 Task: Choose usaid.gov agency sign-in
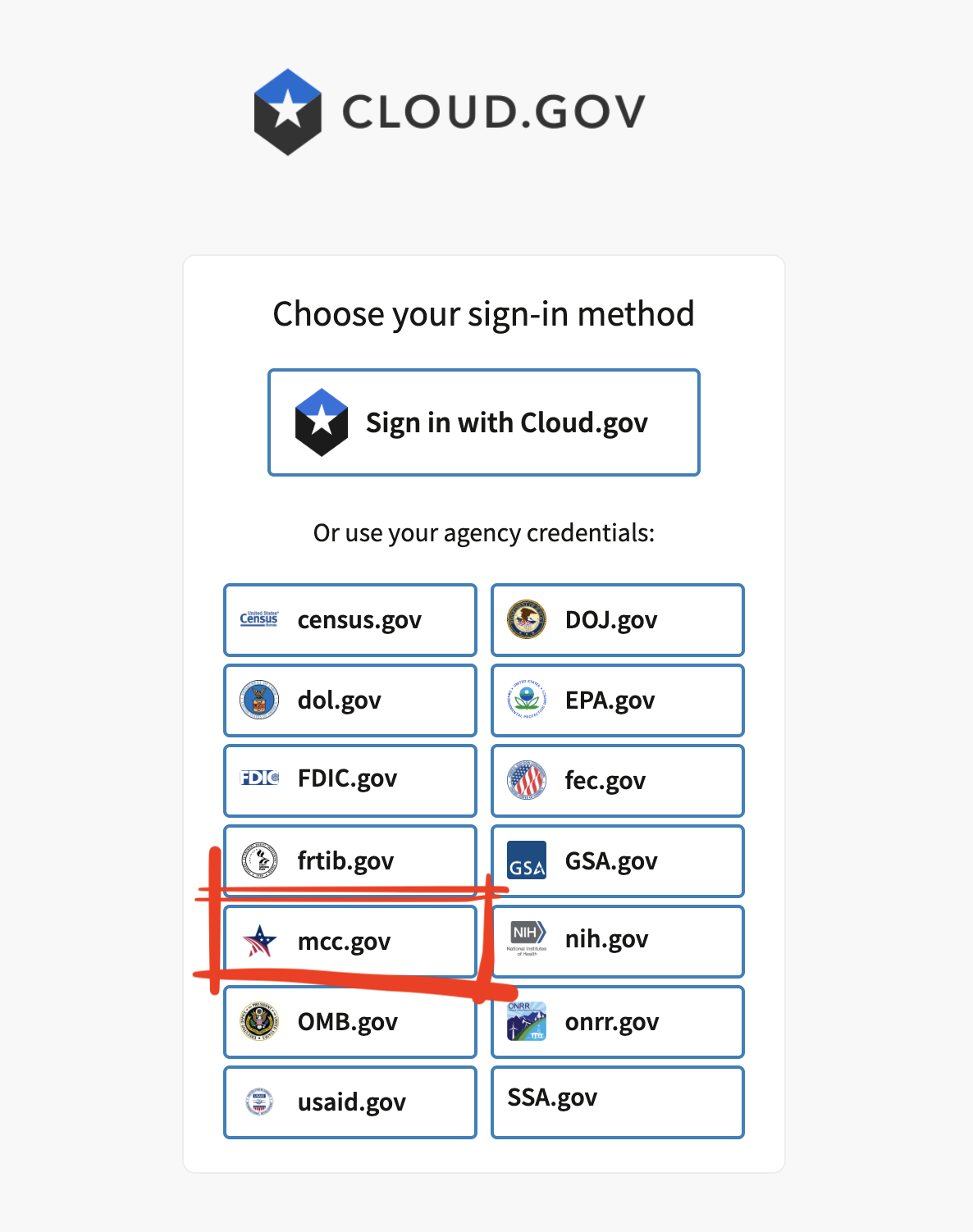pos(350,1102)
